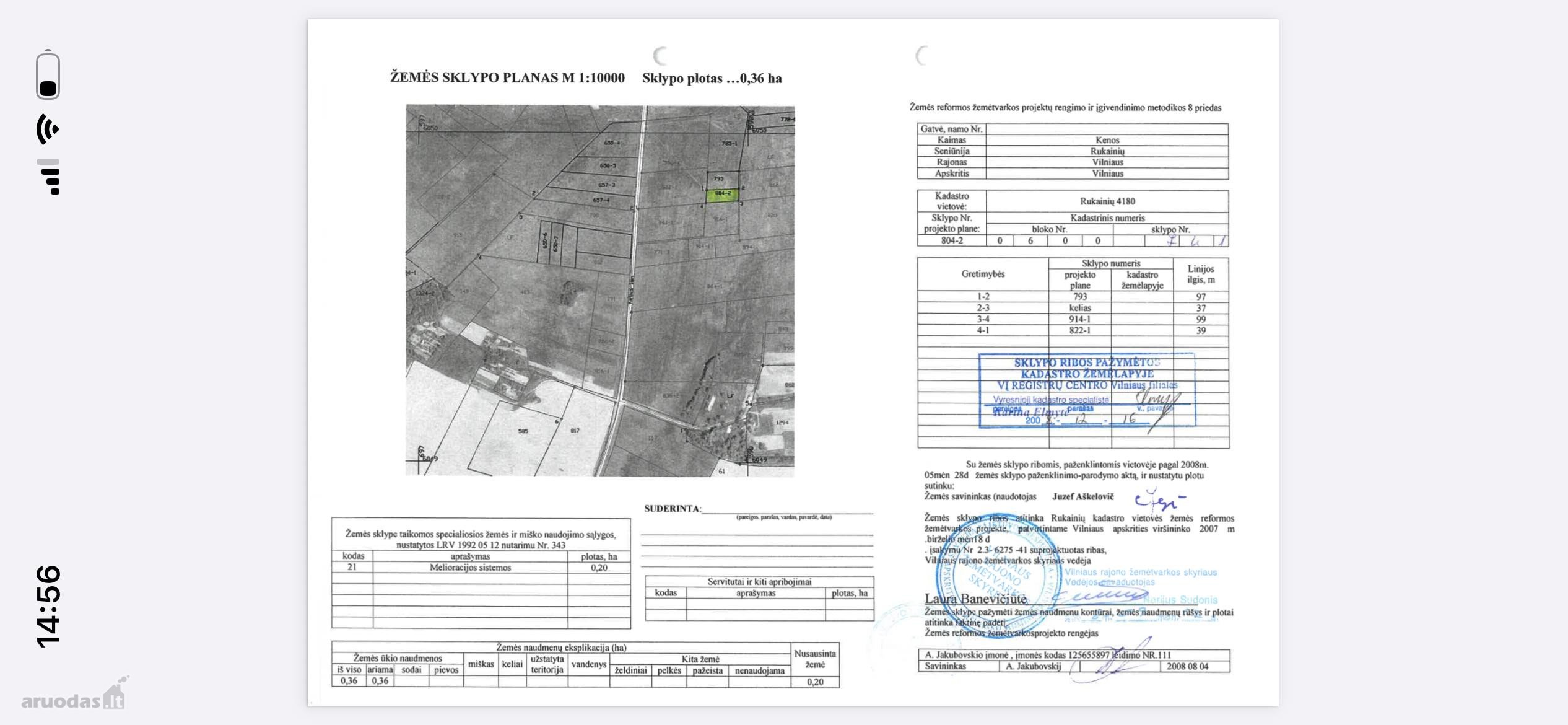Click the '804-2' cell in the plot number table

pyautogui.click(x=952, y=240)
